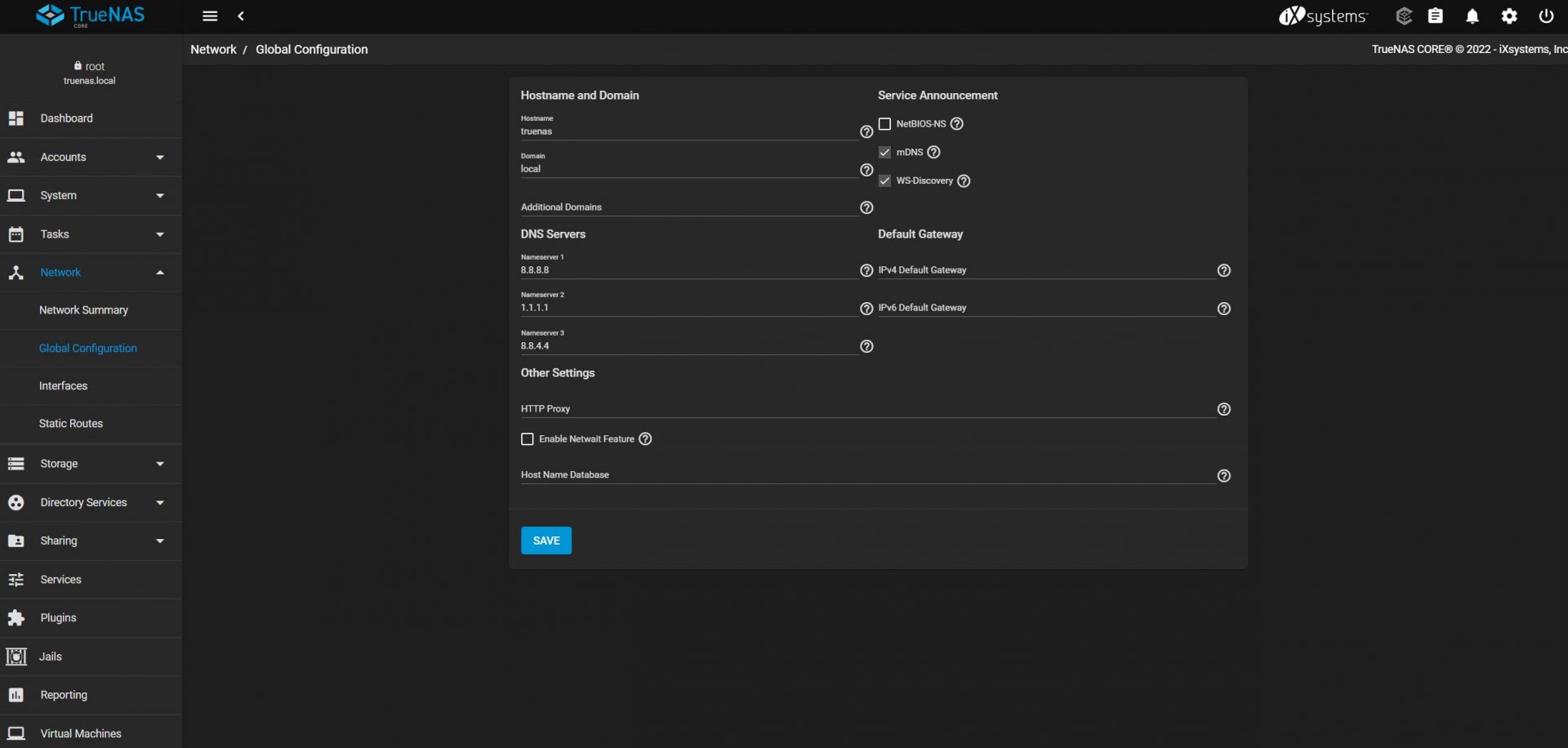Click the power icon in top bar
The image size is (1568, 748).
[x=1546, y=16]
